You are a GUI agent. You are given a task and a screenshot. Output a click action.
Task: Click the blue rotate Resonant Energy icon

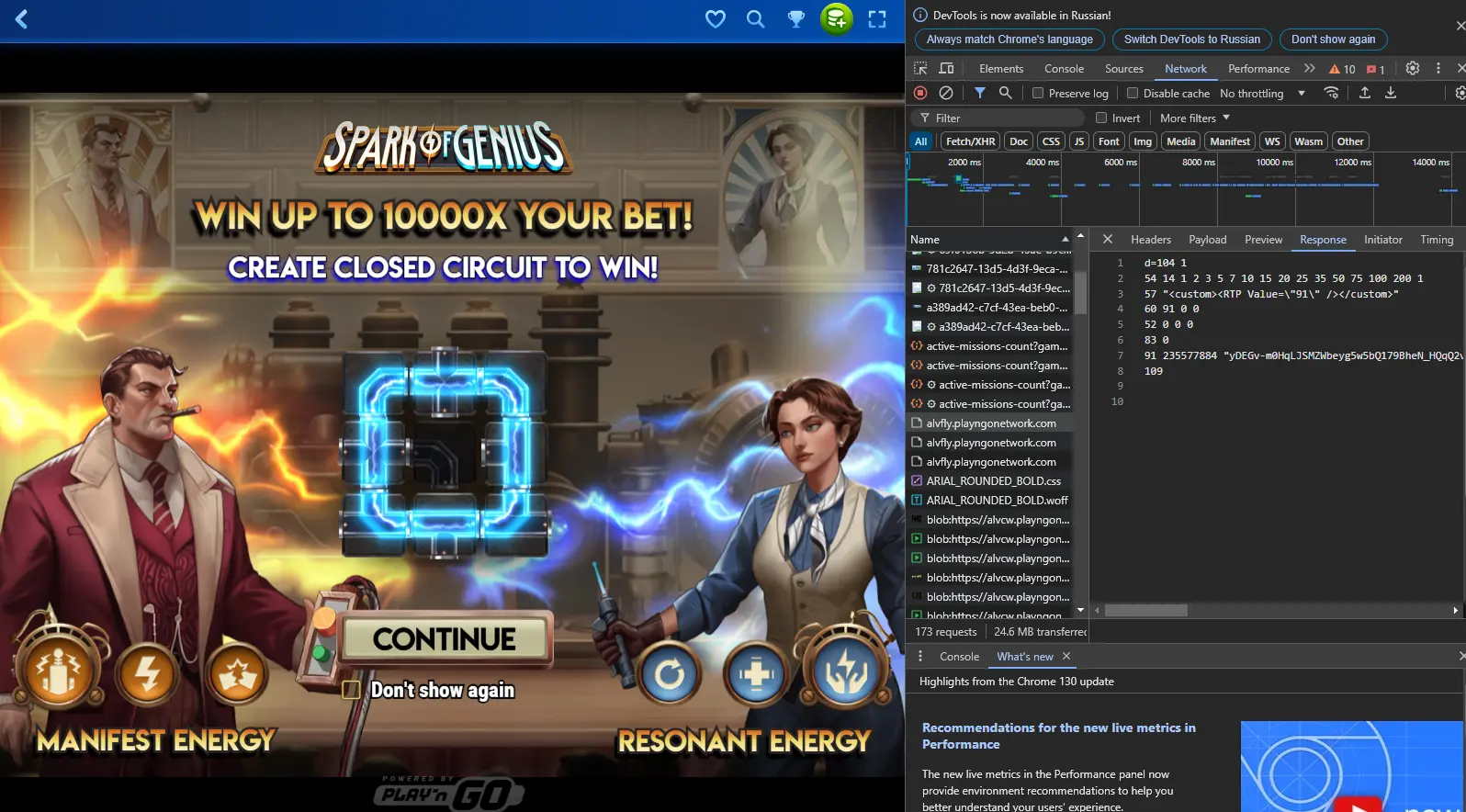click(670, 675)
